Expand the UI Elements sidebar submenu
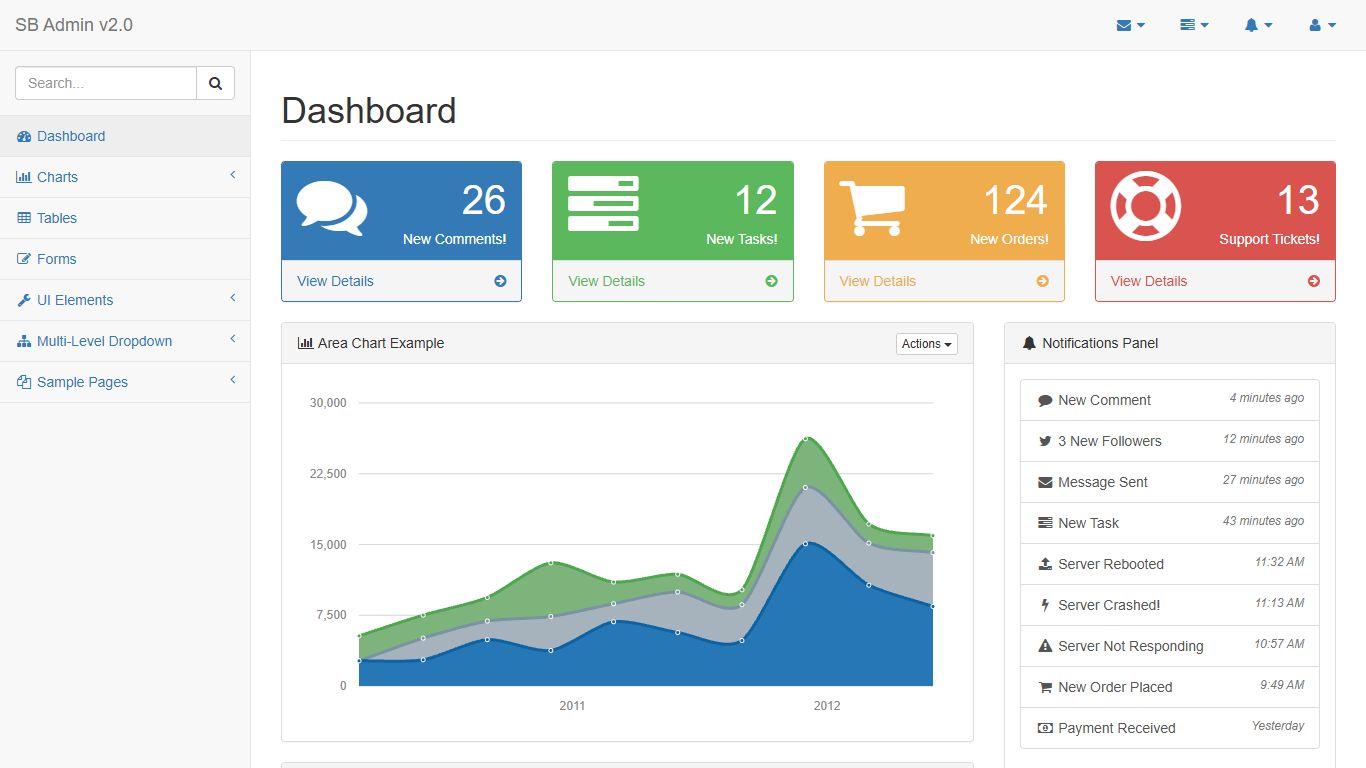 pyautogui.click(x=125, y=300)
